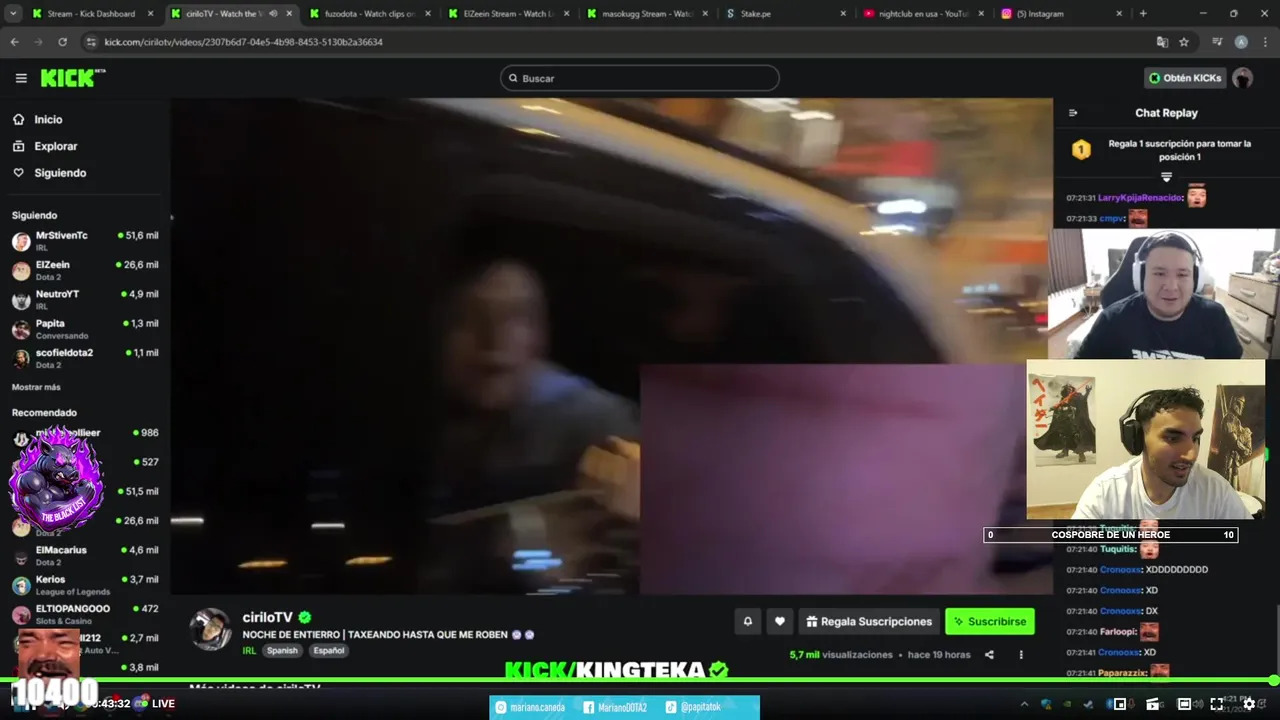
Task: Open the user profile avatar menu
Action: click(1243, 78)
